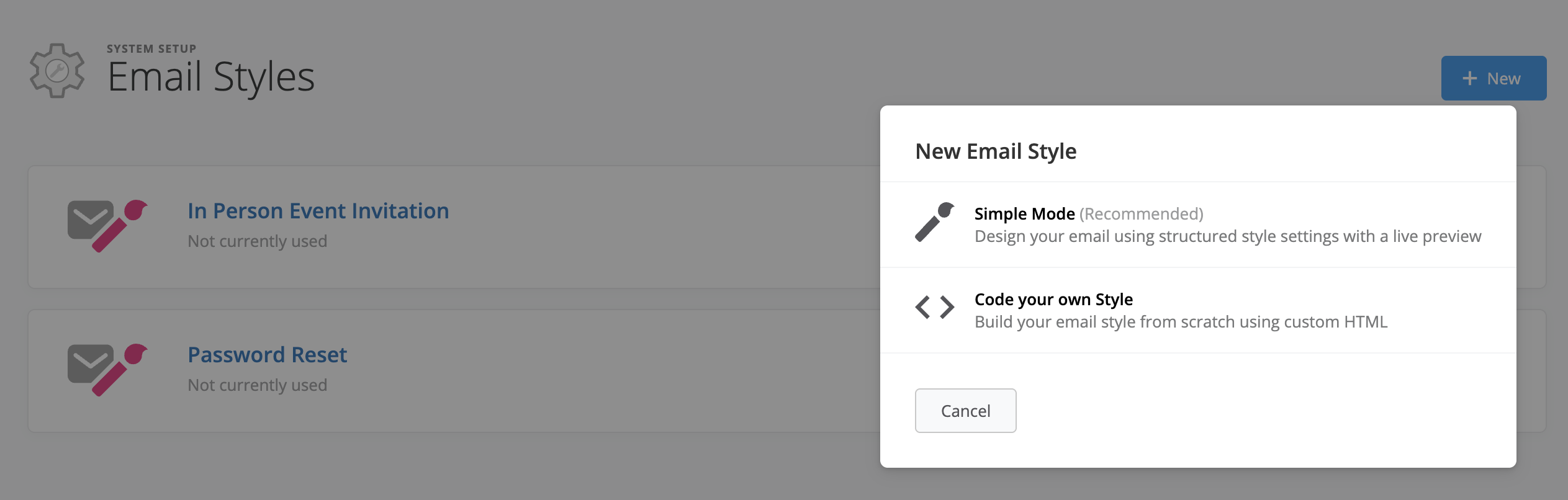Click the Email Styles page heading
Image resolution: width=1568 pixels, height=500 pixels.
click(211, 77)
